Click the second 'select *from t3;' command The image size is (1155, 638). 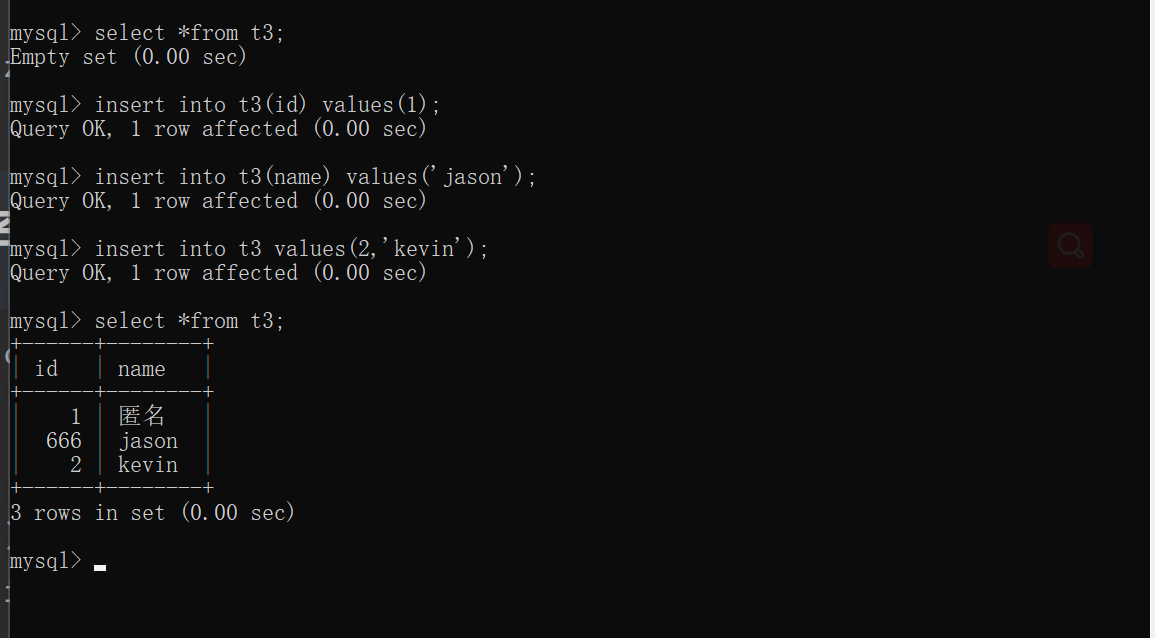(x=189, y=321)
